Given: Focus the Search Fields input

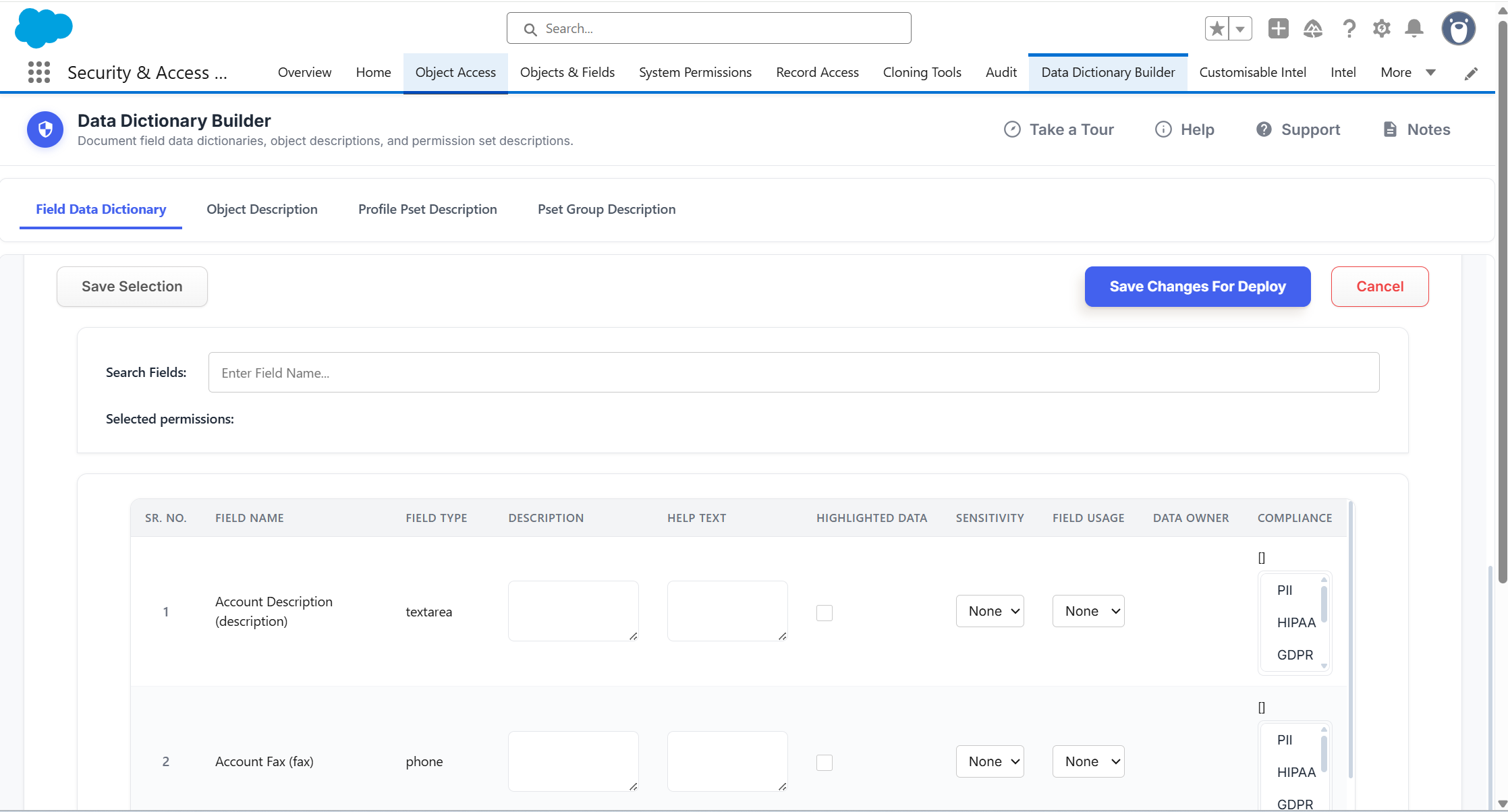Looking at the screenshot, I should click(x=793, y=372).
